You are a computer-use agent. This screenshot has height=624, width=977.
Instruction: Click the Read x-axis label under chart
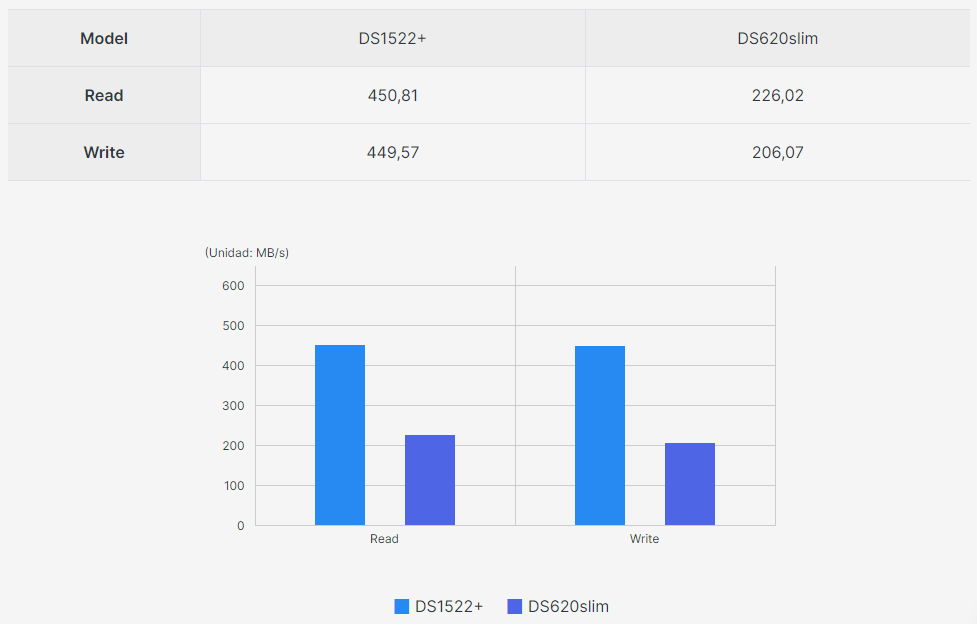coord(384,539)
